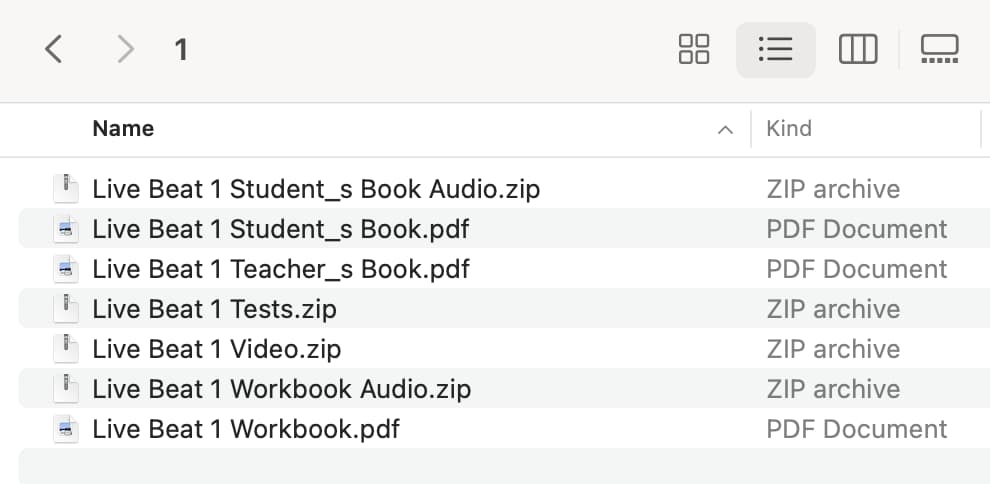Select Live Beat 1 Tests.zip
The height and width of the screenshot is (484, 990).
tap(504, 309)
